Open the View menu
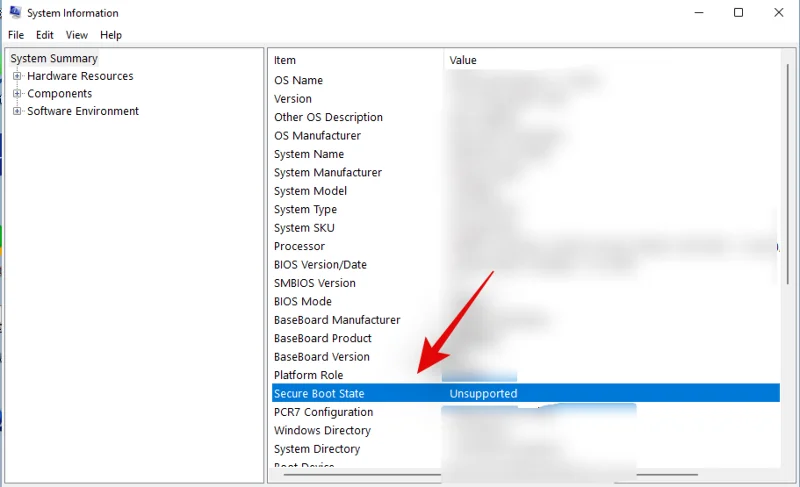The image size is (800, 487). coord(77,35)
